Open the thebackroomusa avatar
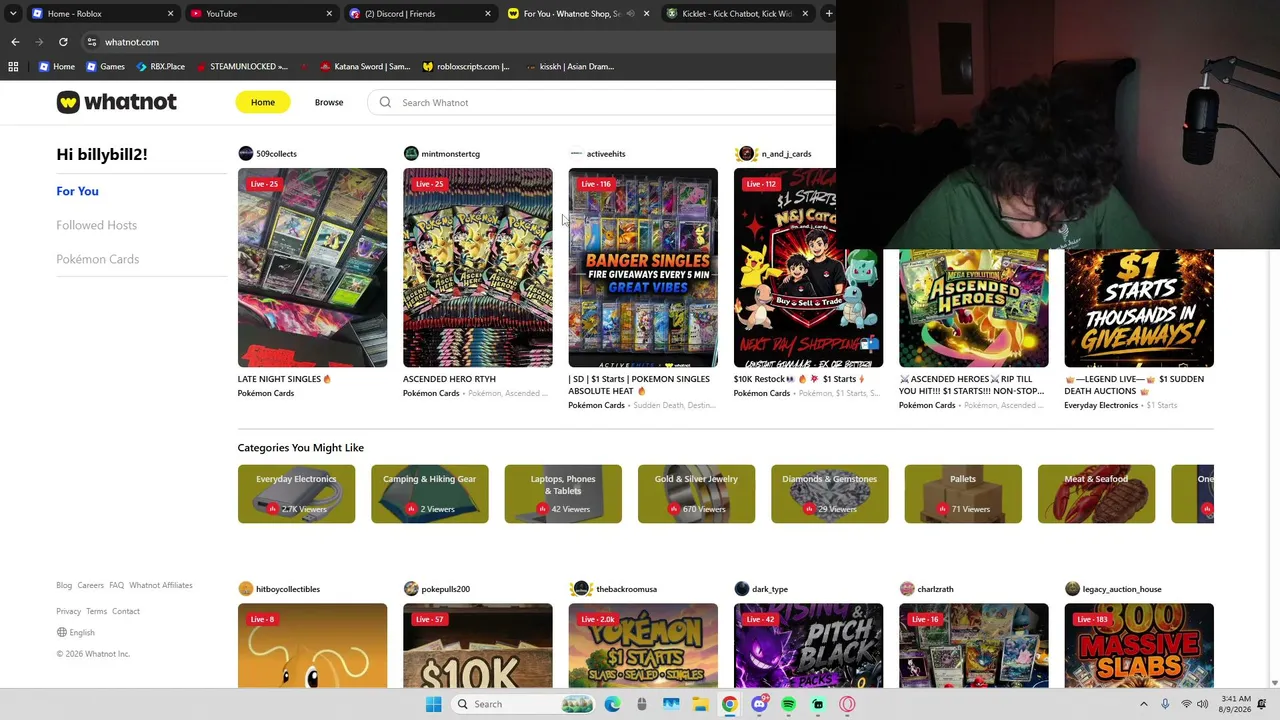 click(x=580, y=589)
